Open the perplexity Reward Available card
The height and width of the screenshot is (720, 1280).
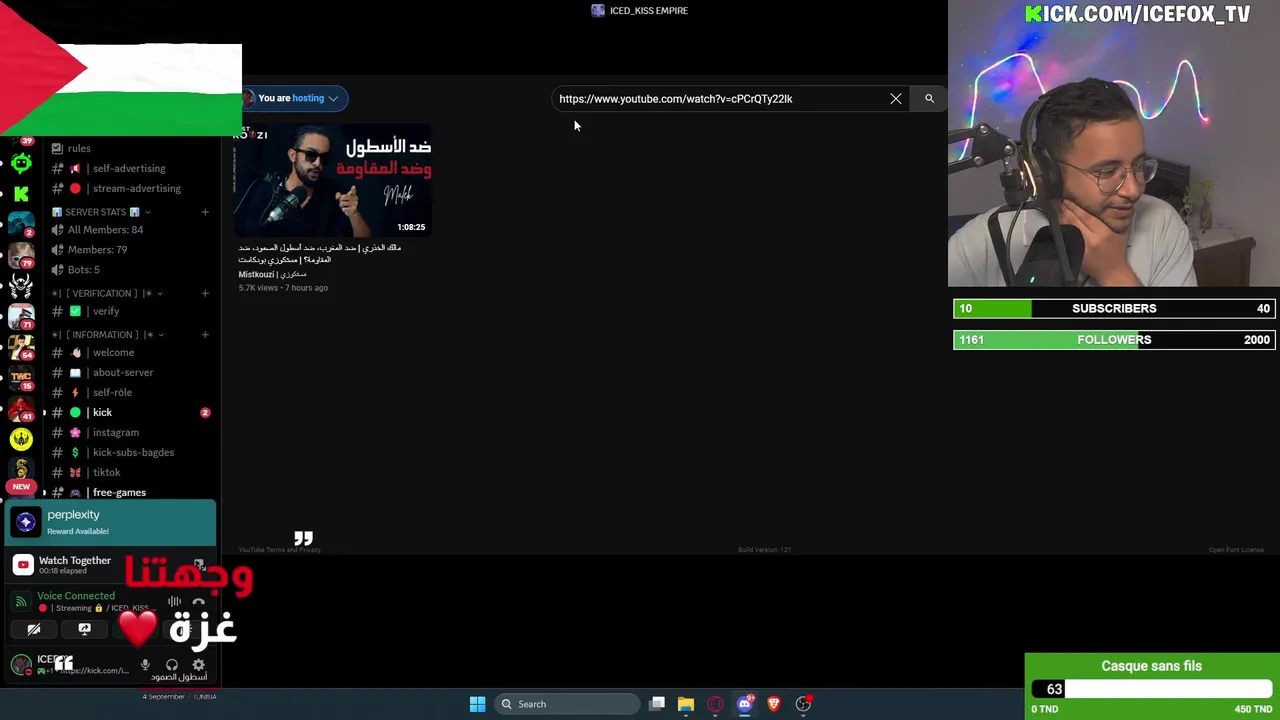pos(111,522)
